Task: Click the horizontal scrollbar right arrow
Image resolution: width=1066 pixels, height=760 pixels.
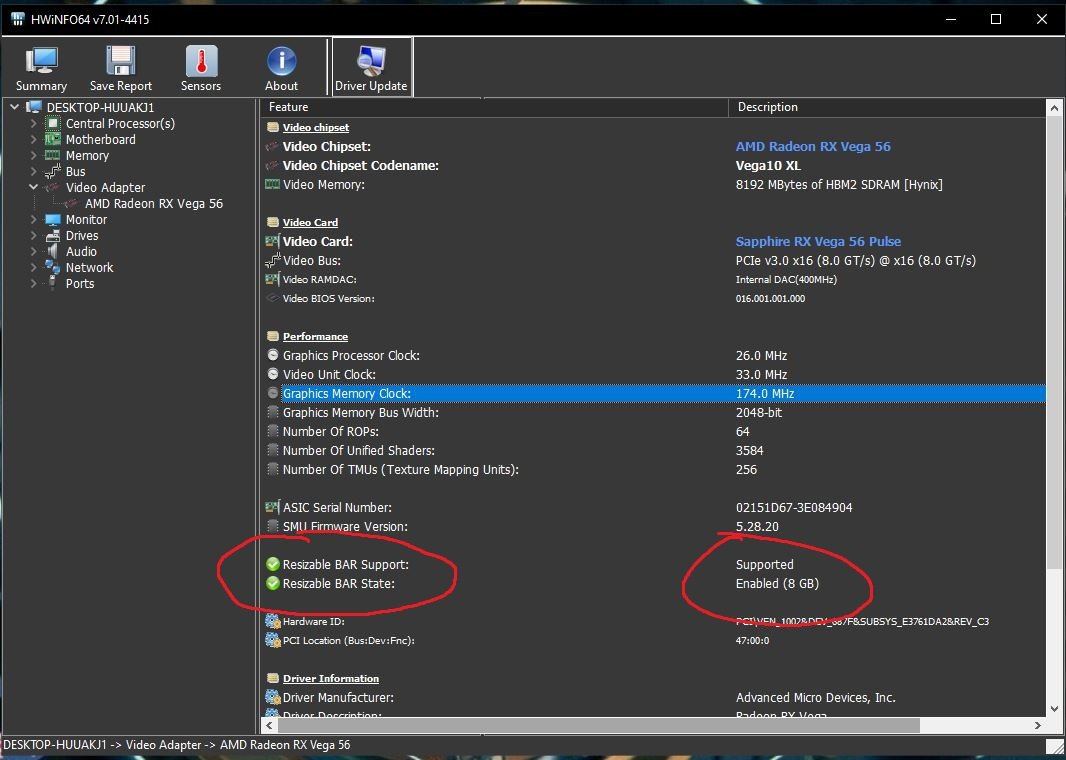Action: tap(1038, 725)
